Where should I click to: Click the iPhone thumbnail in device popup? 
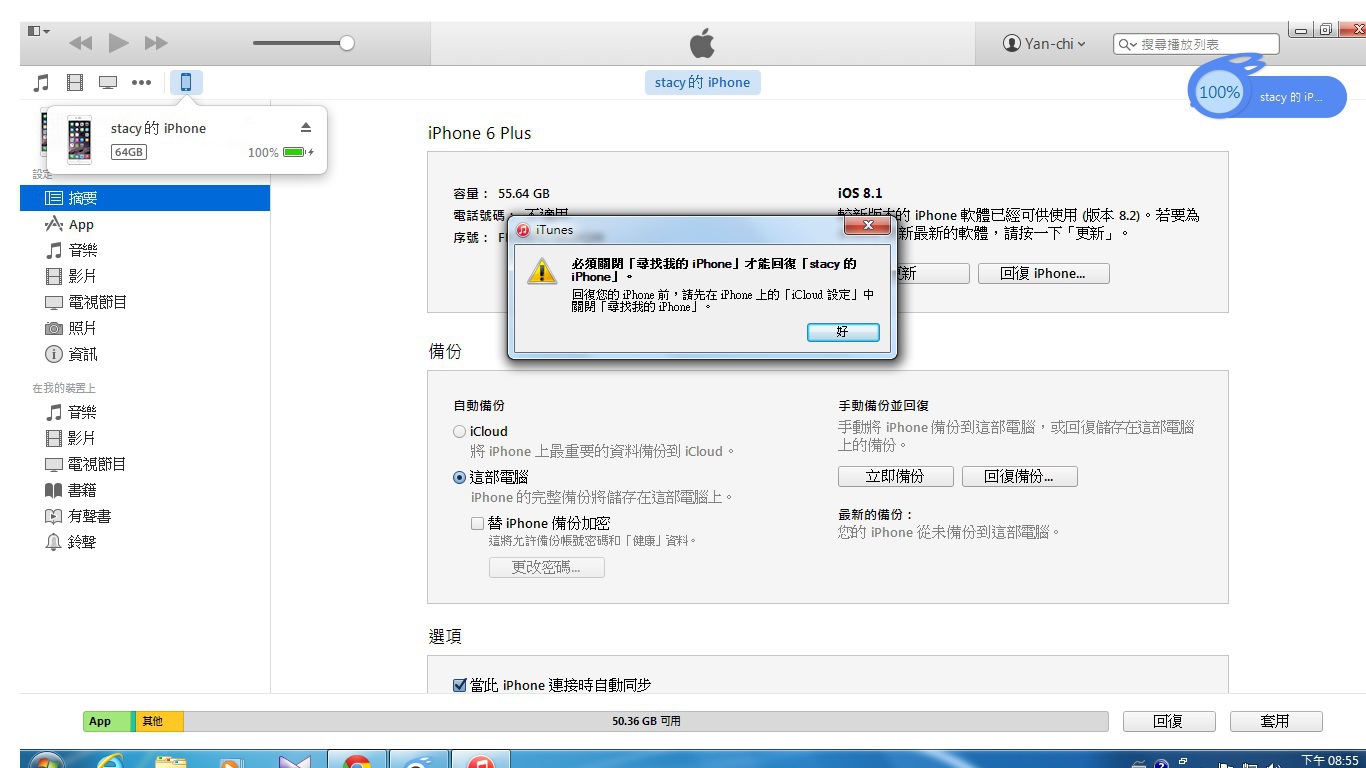[79, 139]
